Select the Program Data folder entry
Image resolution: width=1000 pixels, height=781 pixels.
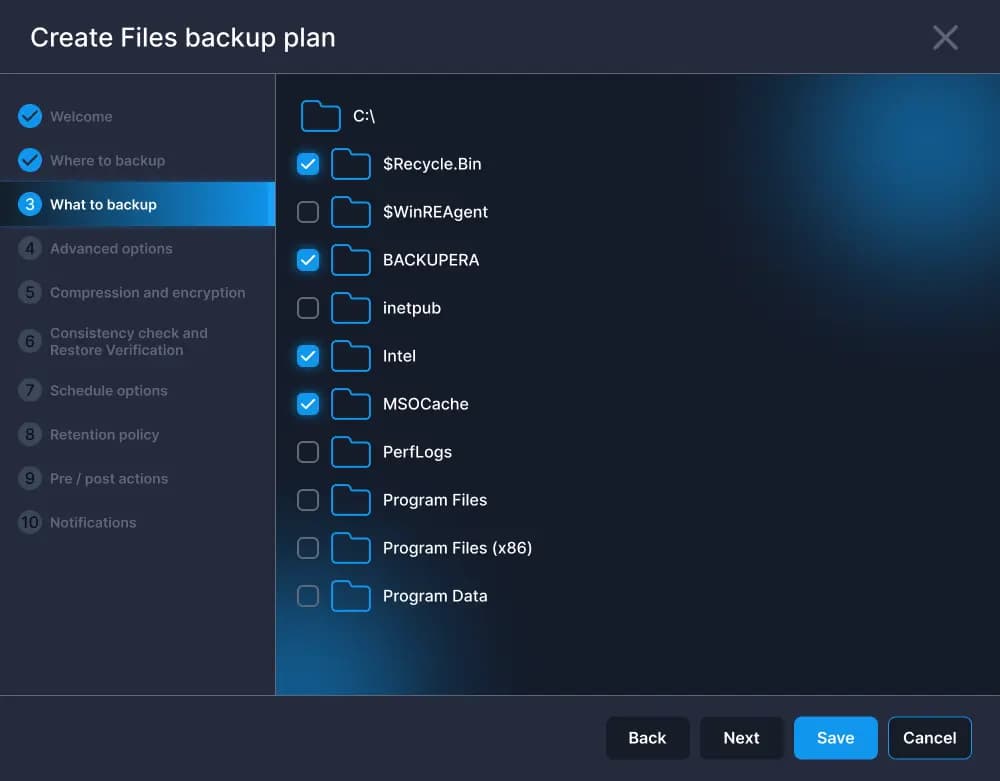click(x=435, y=596)
